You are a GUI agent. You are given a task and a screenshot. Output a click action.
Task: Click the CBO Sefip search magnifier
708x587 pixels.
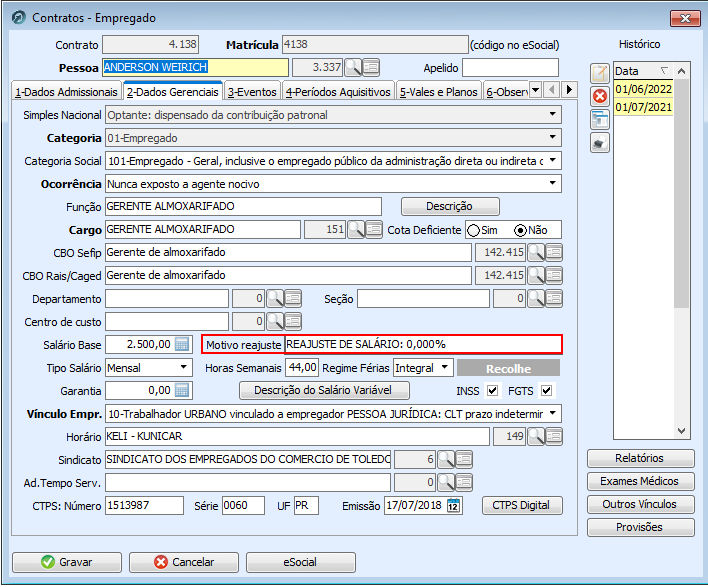pyautogui.click(x=536, y=252)
